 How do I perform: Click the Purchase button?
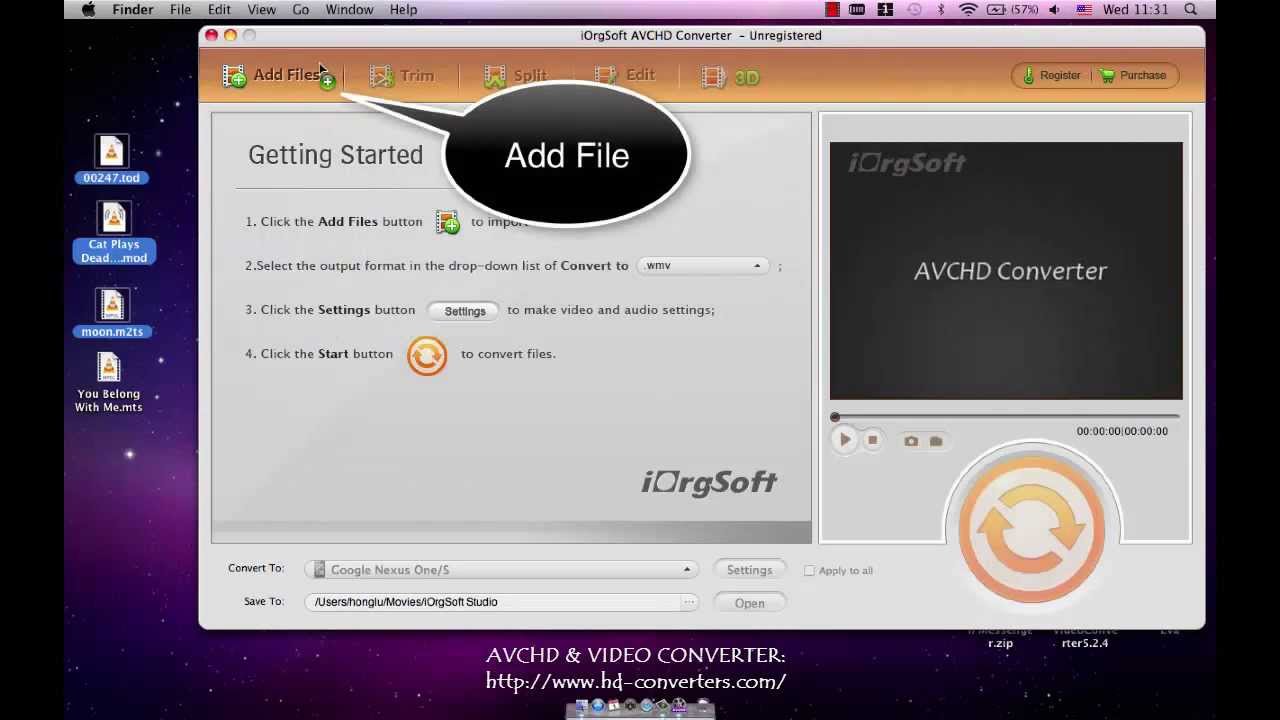pyautogui.click(x=1133, y=76)
